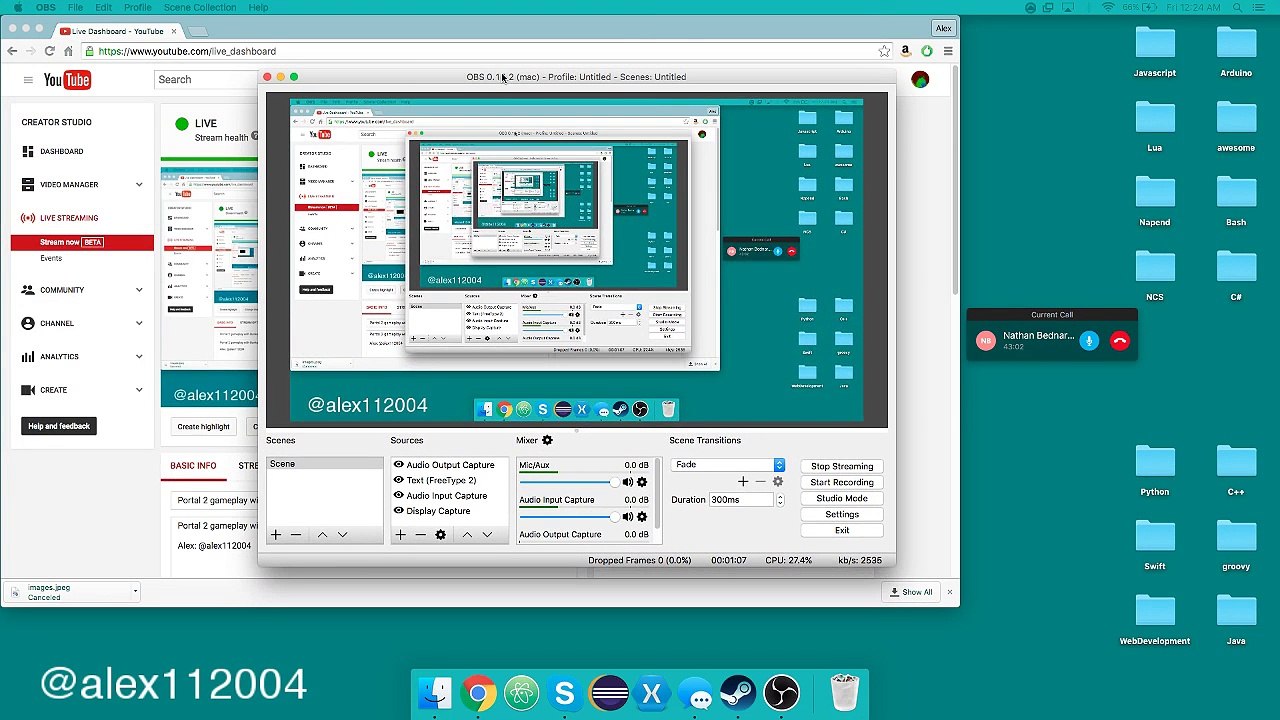Open the Fade transition dropdown
Viewport: 1280px width, 720px height.
(x=729, y=465)
